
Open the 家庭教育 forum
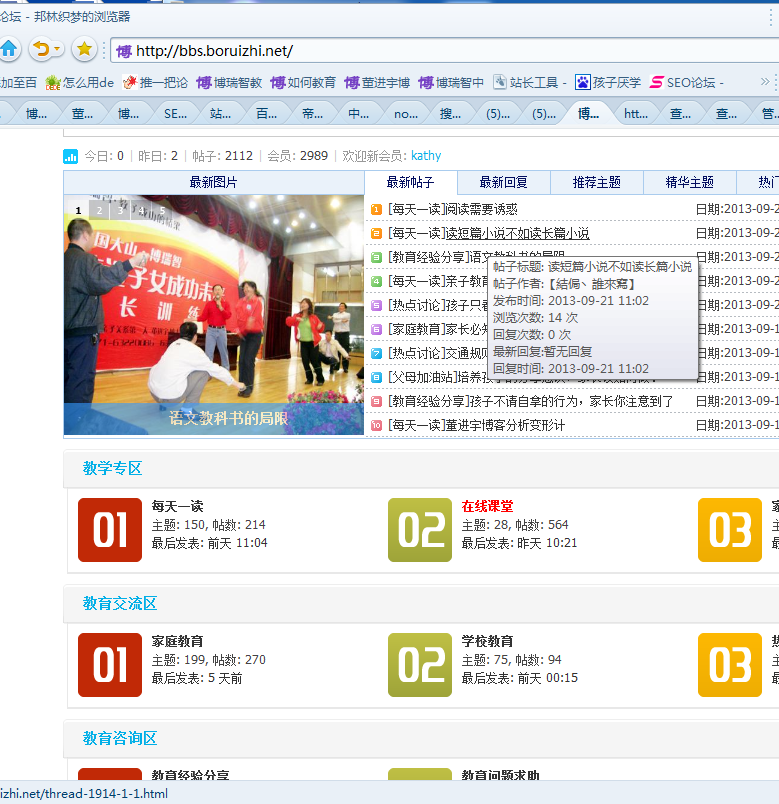click(177, 641)
